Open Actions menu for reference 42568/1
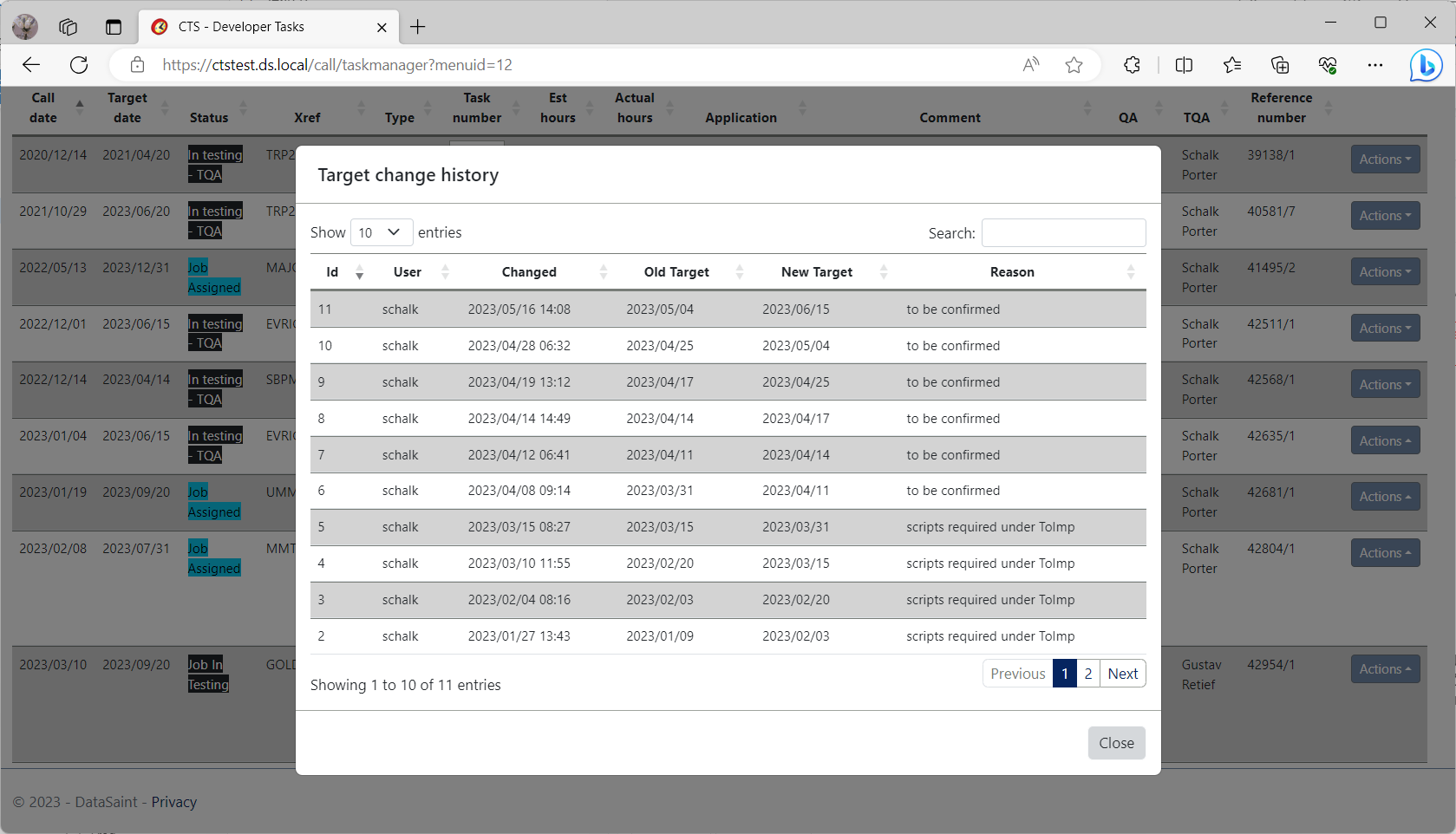 coord(1385,385)
